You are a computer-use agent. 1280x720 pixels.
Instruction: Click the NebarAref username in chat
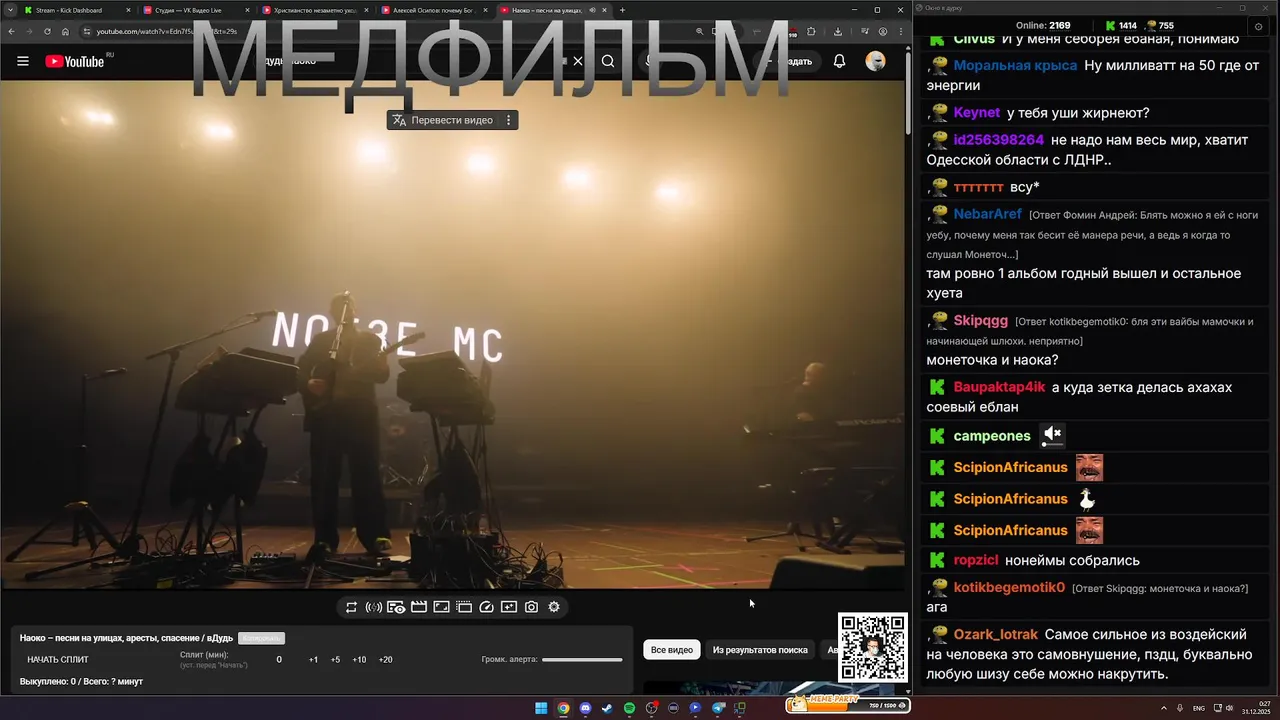point(988,214)
